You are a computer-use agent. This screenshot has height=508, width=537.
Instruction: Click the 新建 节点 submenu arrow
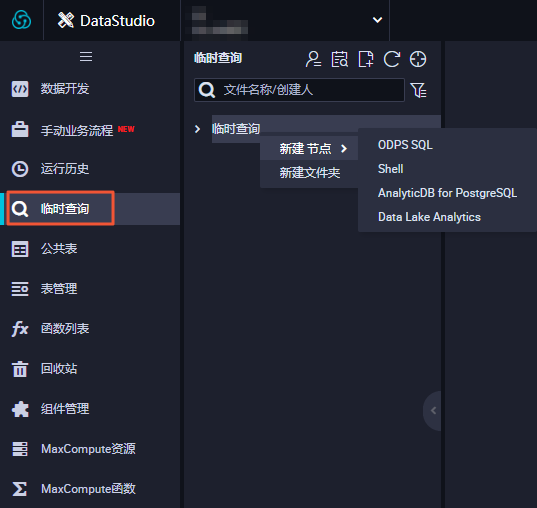point(344,148)
